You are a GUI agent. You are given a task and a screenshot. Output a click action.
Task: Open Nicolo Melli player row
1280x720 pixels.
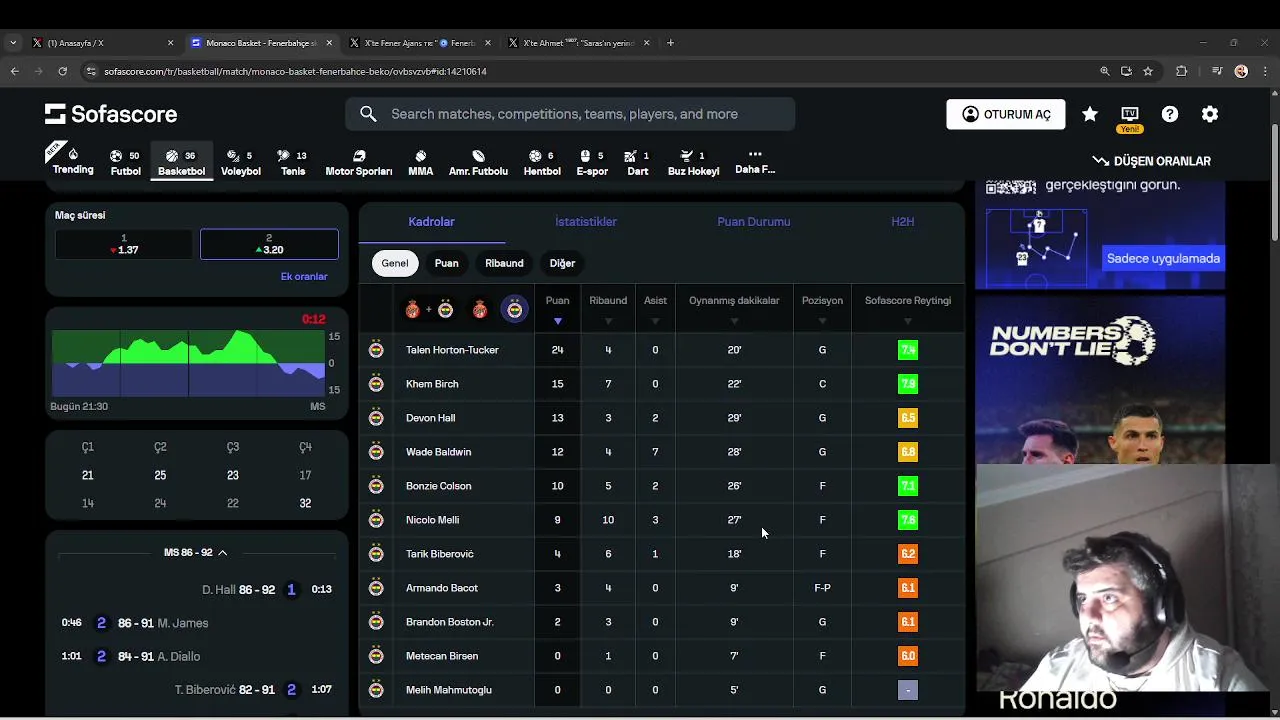click(x=662, y=520)
